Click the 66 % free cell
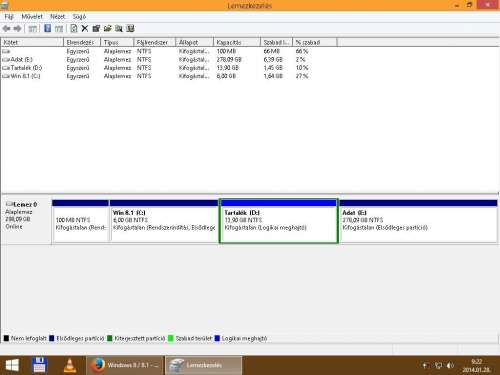 coord(302,51)
